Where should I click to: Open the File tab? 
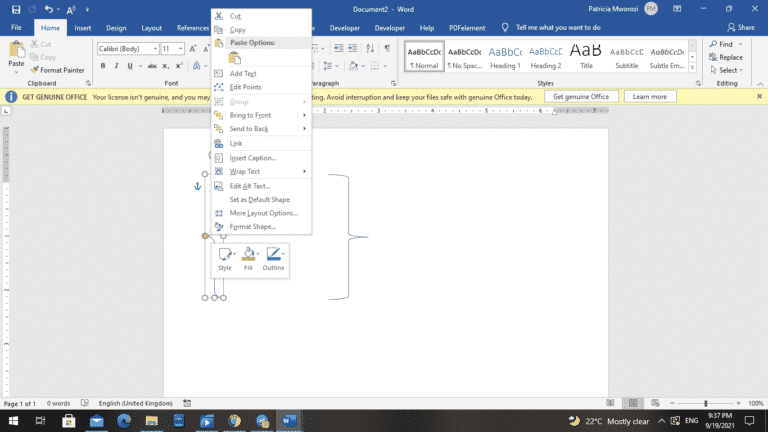(x=16, y=28)
